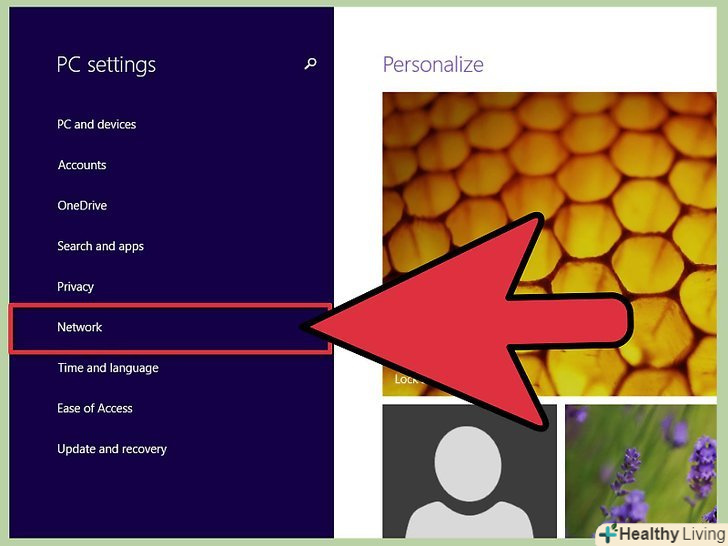Open Search and apps settings
Image resolution: width=728 pixels, height=546 pixels.
[x=100, y=246]
